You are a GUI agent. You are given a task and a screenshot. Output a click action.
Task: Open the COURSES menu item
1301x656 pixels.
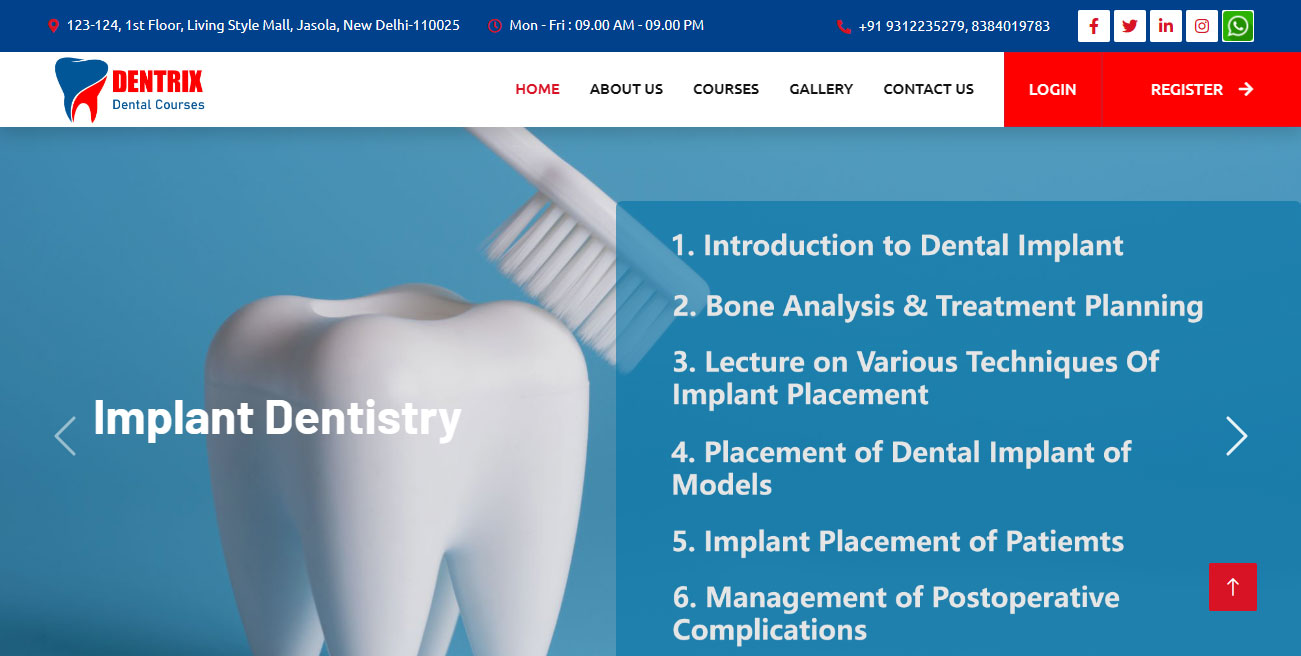tap(726, 89)
